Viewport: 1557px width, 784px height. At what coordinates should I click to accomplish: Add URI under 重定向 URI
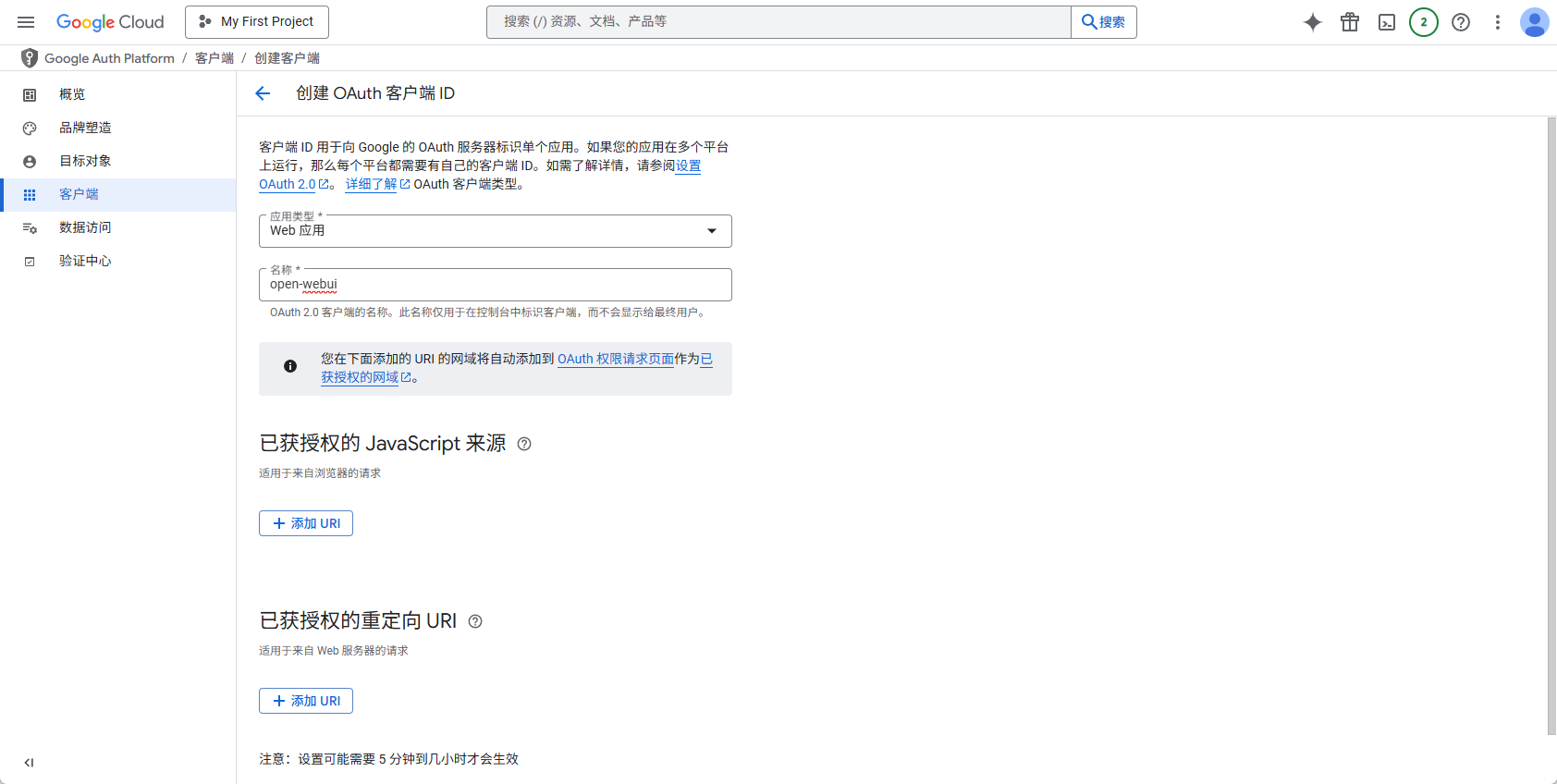pyautogui.click(x=306, y=701)
